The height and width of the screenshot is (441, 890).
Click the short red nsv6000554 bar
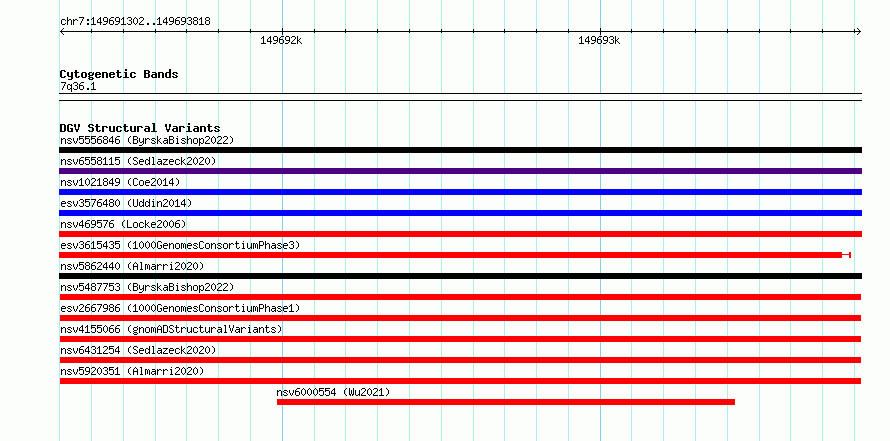506,402
